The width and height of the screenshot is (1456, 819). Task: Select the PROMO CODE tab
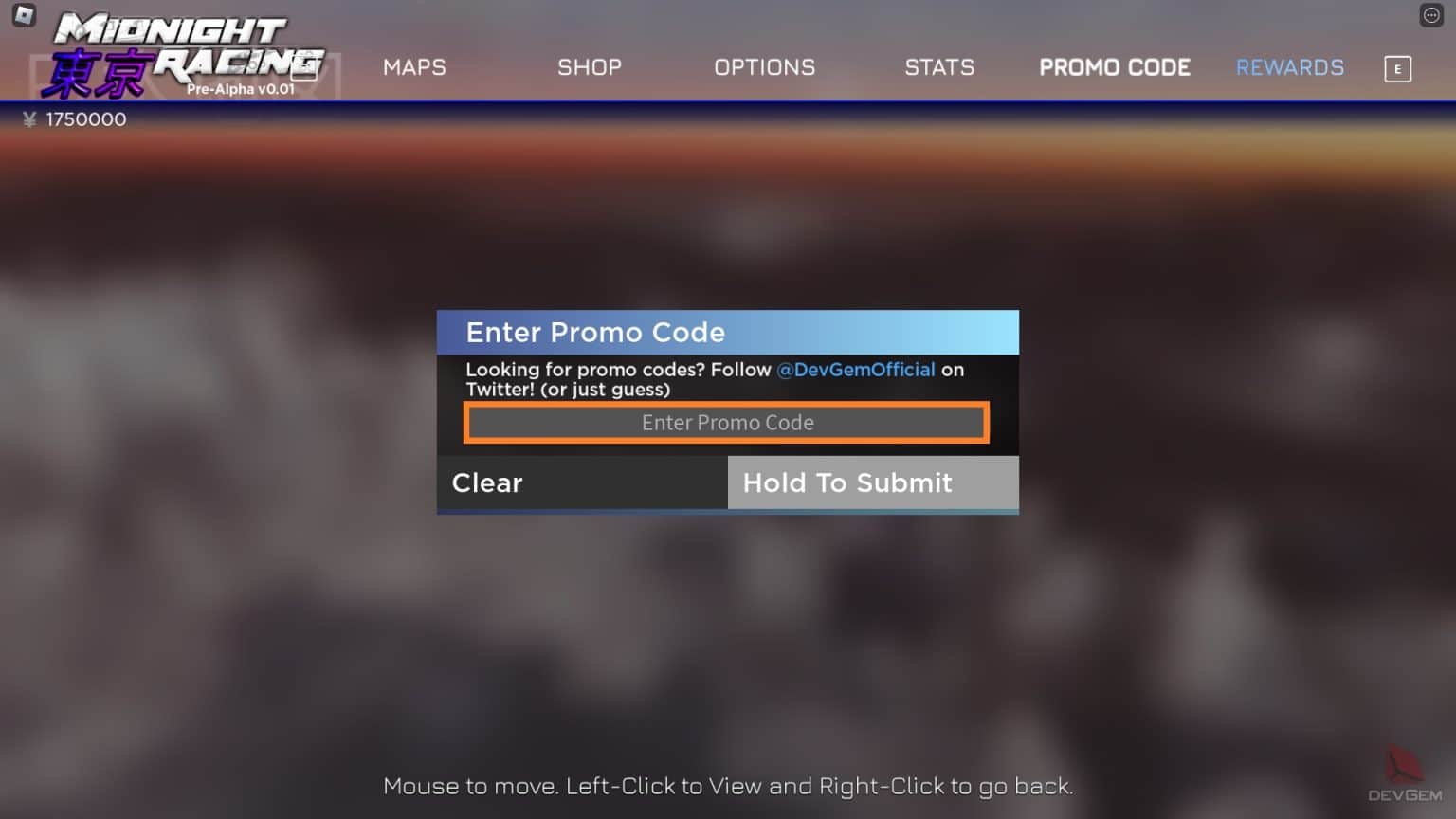[1115, 67]
